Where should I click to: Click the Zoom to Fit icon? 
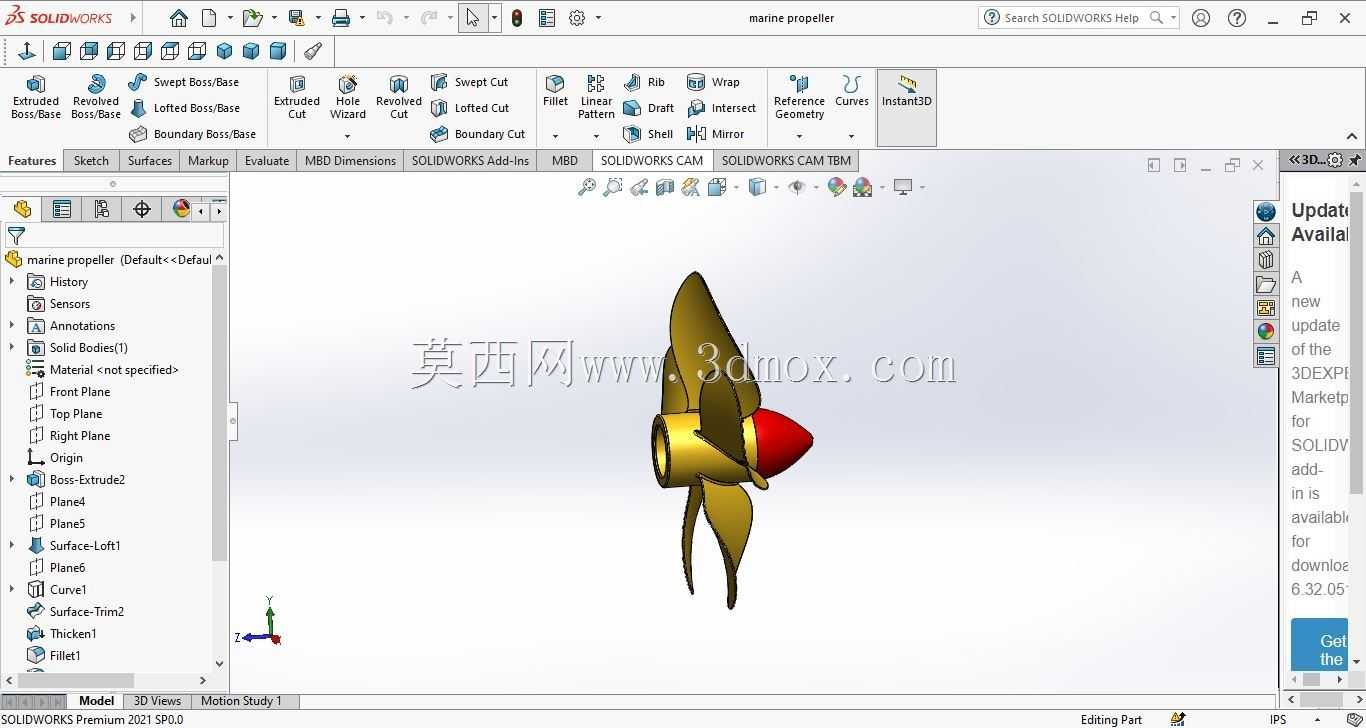click(x=587, y=187)
